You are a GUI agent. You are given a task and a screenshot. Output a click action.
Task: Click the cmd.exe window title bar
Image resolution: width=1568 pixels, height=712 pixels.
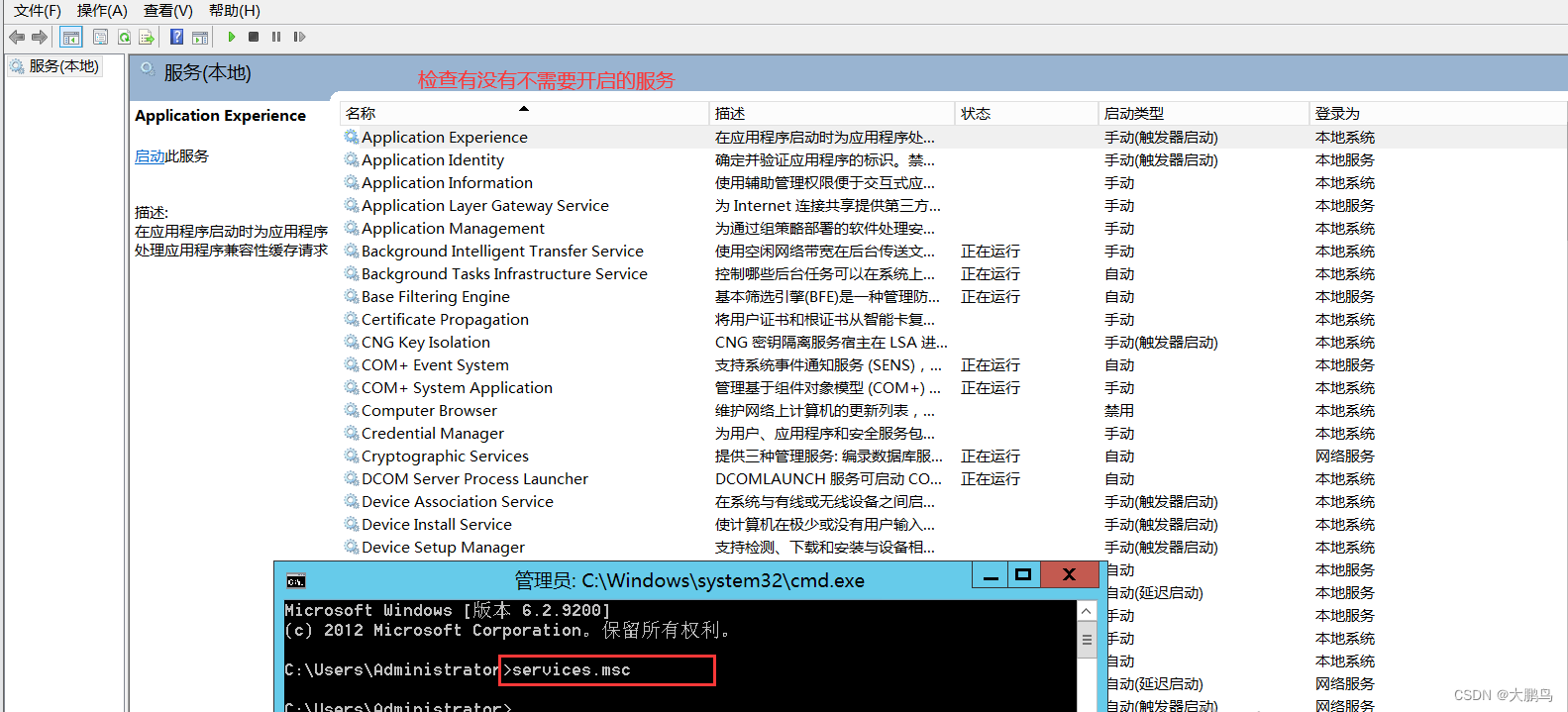(x=689, y=580)
